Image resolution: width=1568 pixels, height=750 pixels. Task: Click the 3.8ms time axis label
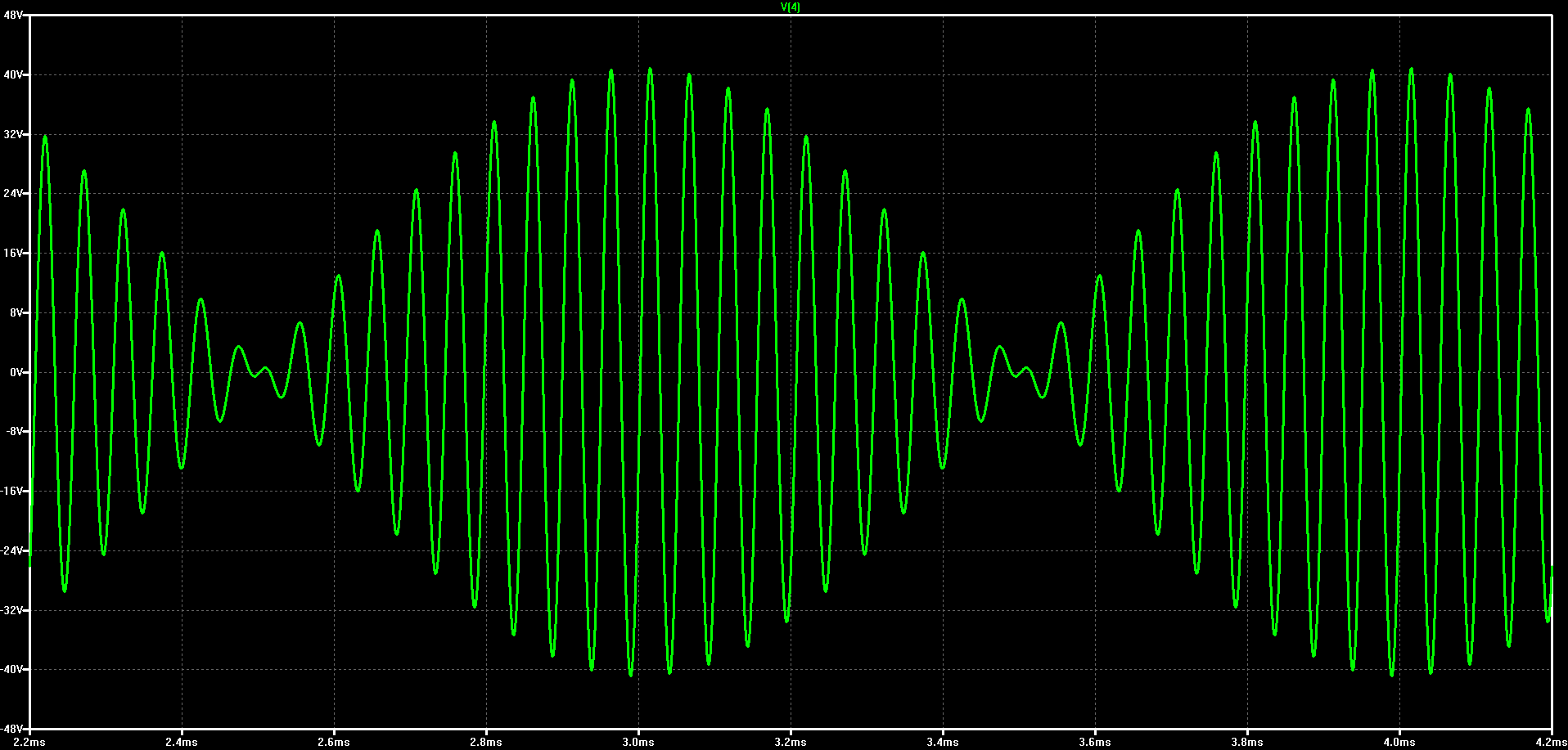tap(1247, 742)
